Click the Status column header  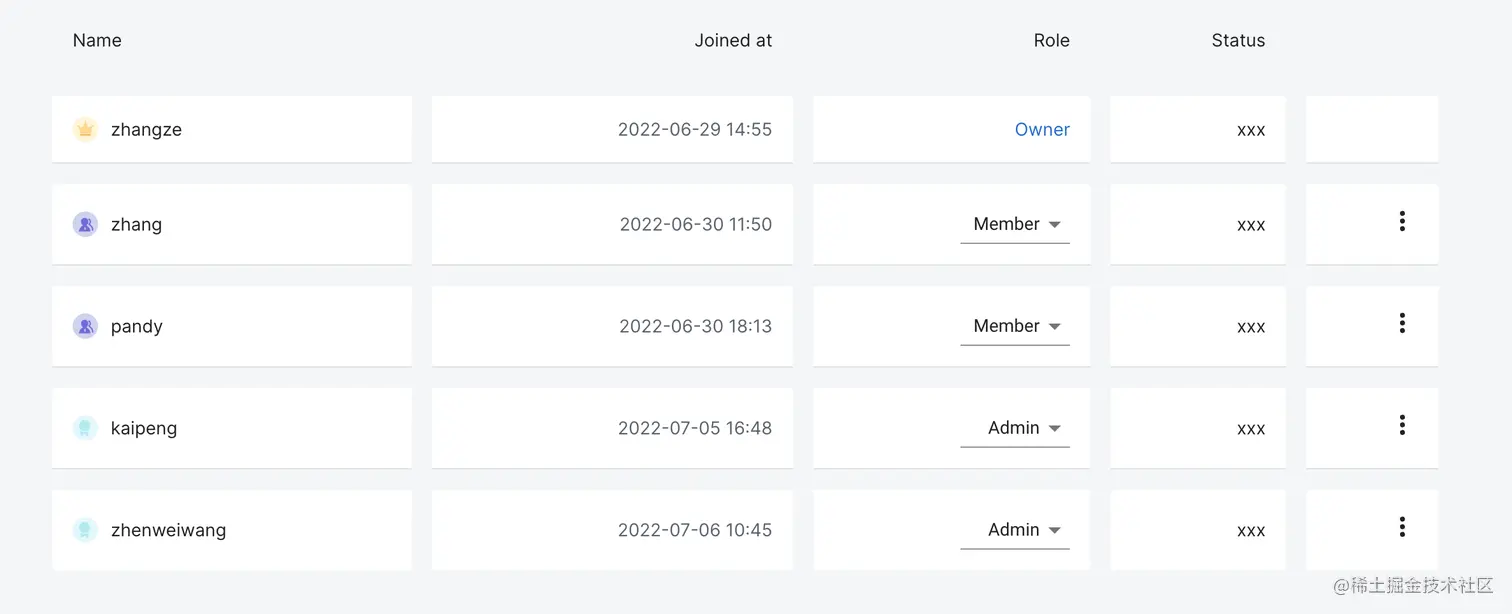click(1238, 40)
